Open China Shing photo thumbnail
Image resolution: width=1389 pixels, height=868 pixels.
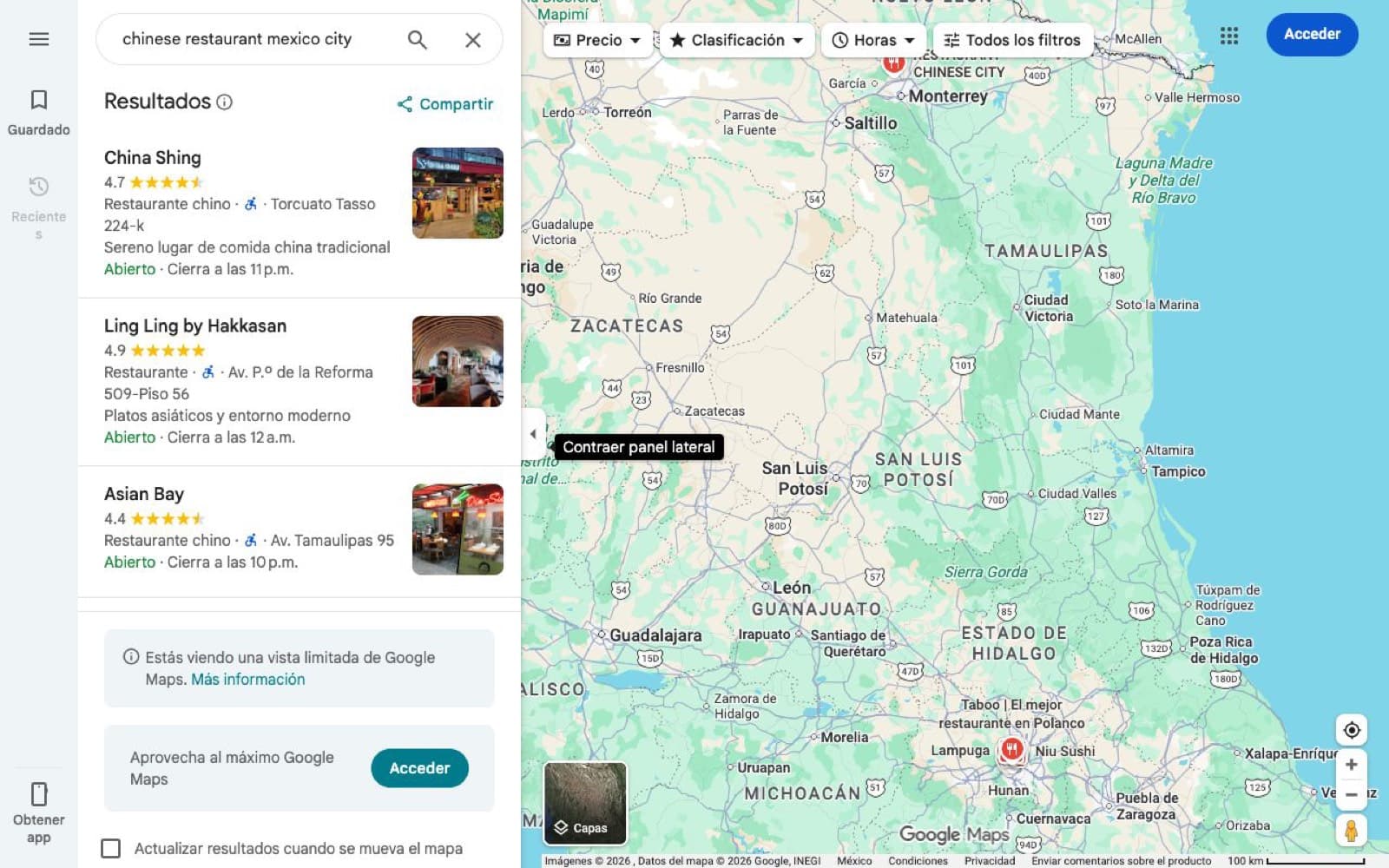(458, 193)
